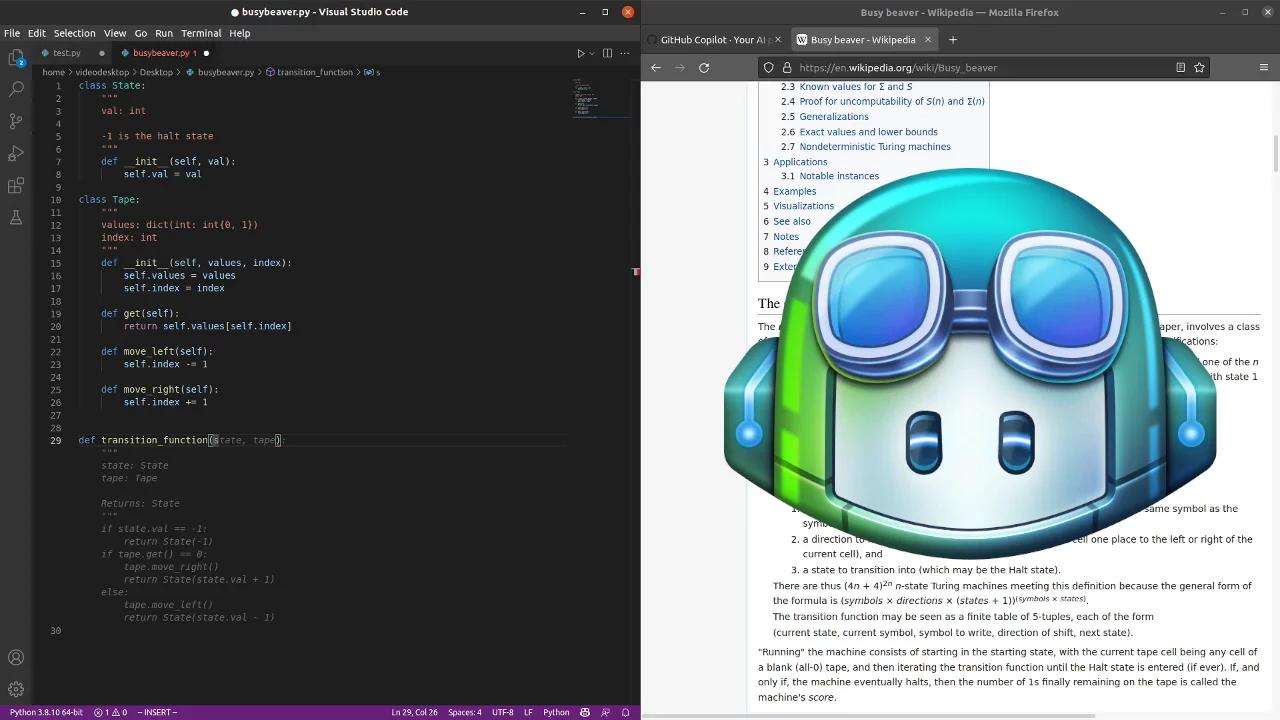
Task: Open the Testing flask view
Action: (16, 217)
